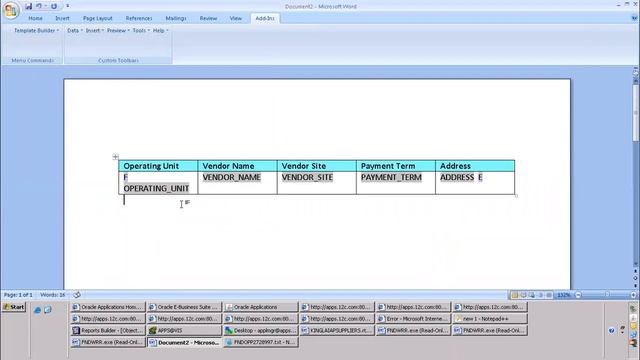Switch to the Home ribbon tab

coord(36,18)
